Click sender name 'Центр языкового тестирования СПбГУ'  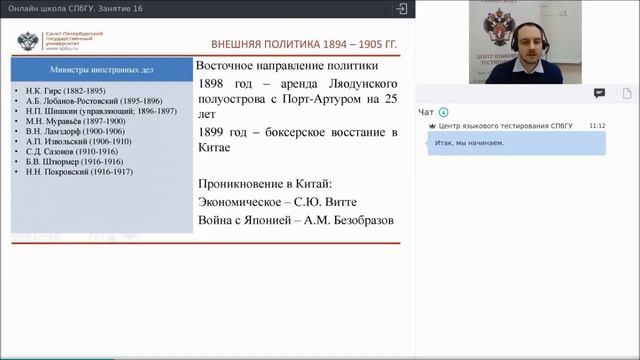(x=505, y=126)
